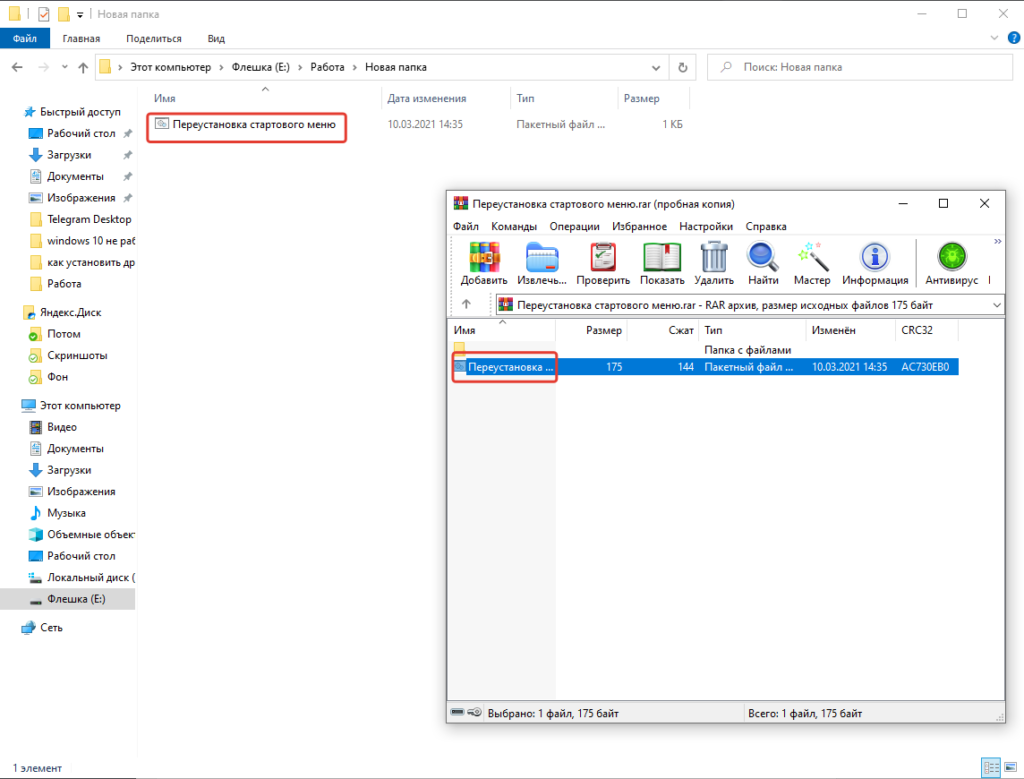Click the Проверить (Test) toolbar icon
Viewport: 1024px width, 779px height.
point(602,262)
